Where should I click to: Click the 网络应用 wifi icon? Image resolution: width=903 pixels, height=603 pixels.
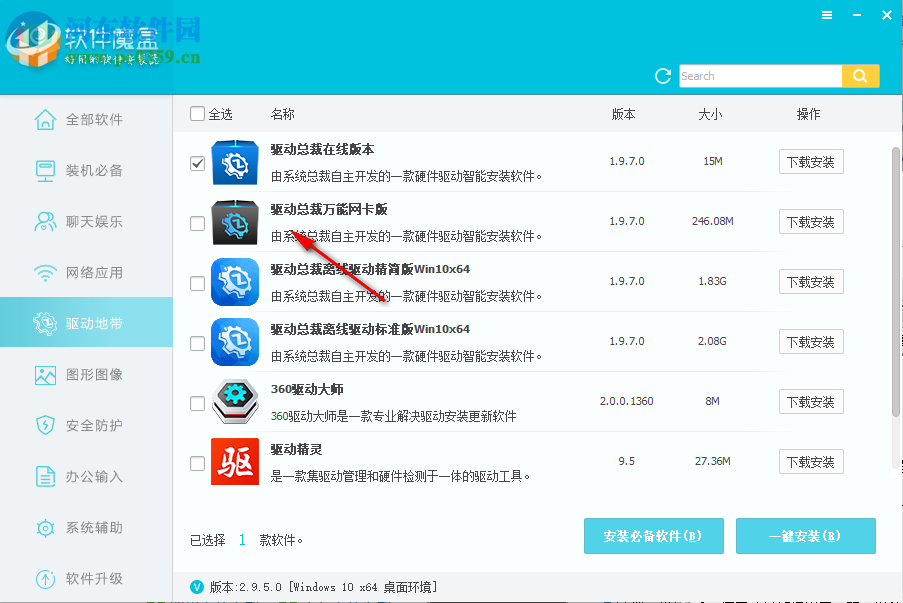coord(45,272)
